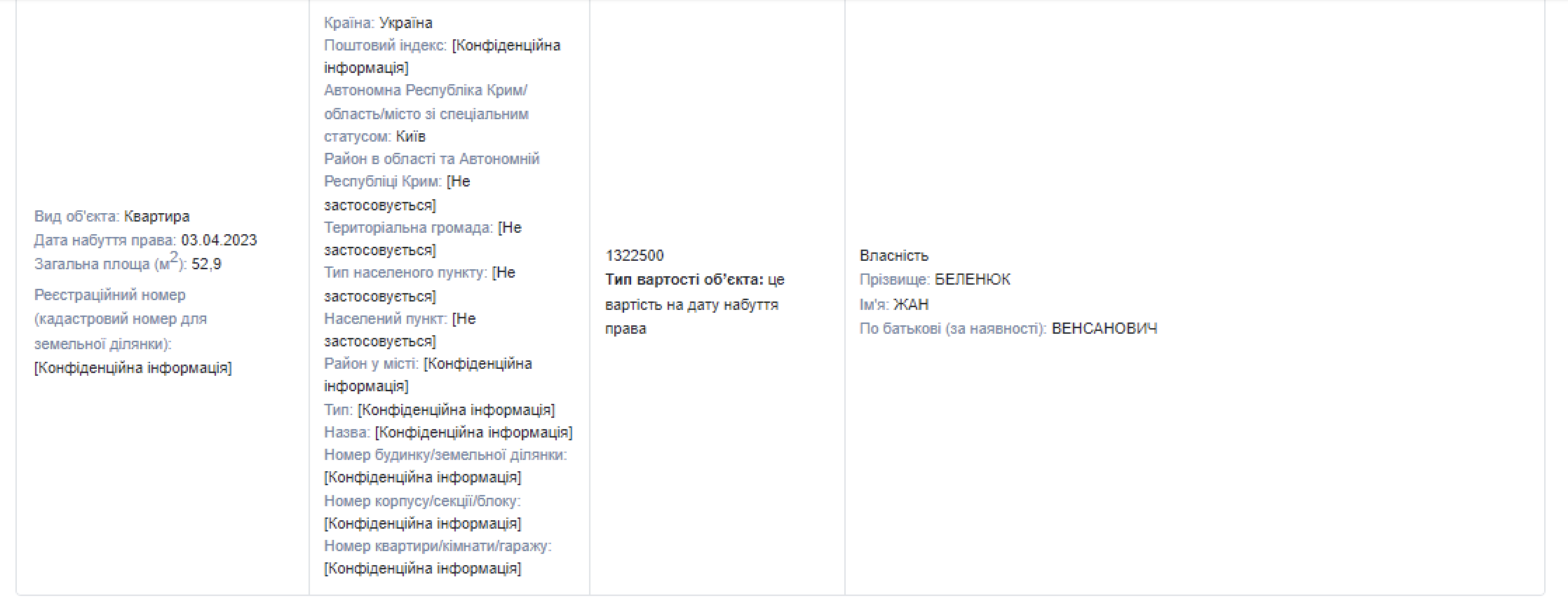Click the first name ЖАН
The height and width of the screenshot is (610, 1568).
pyautogui.click(x=910, y=305)
